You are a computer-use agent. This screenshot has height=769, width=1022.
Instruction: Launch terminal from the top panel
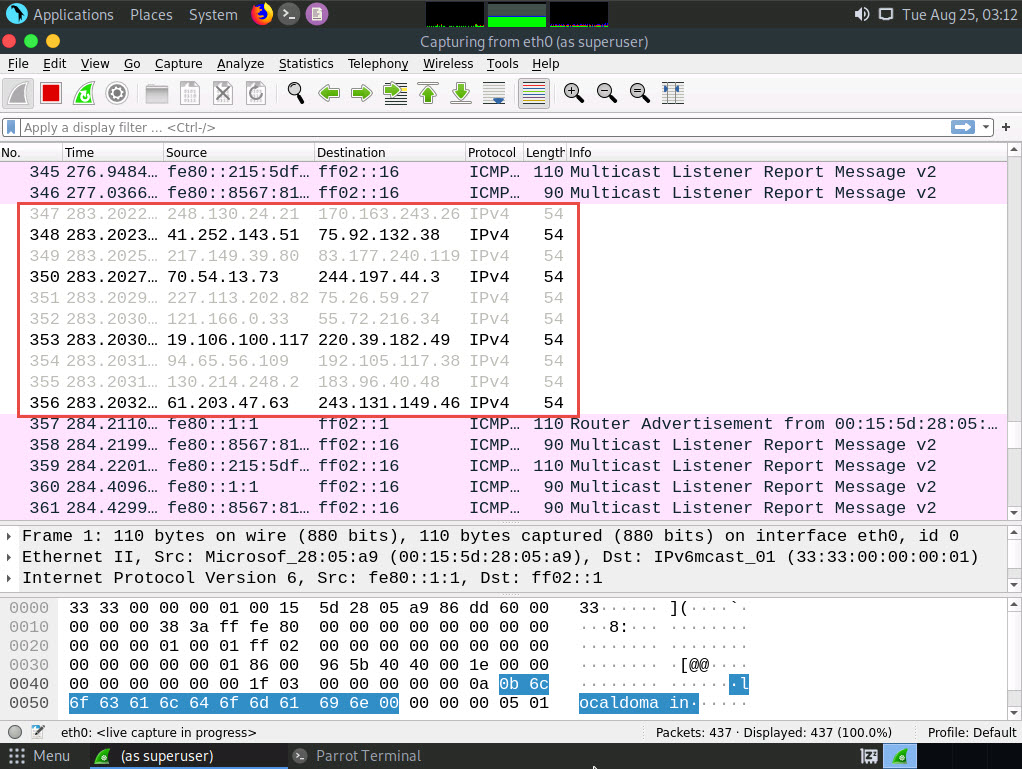[x=289, y=14]
